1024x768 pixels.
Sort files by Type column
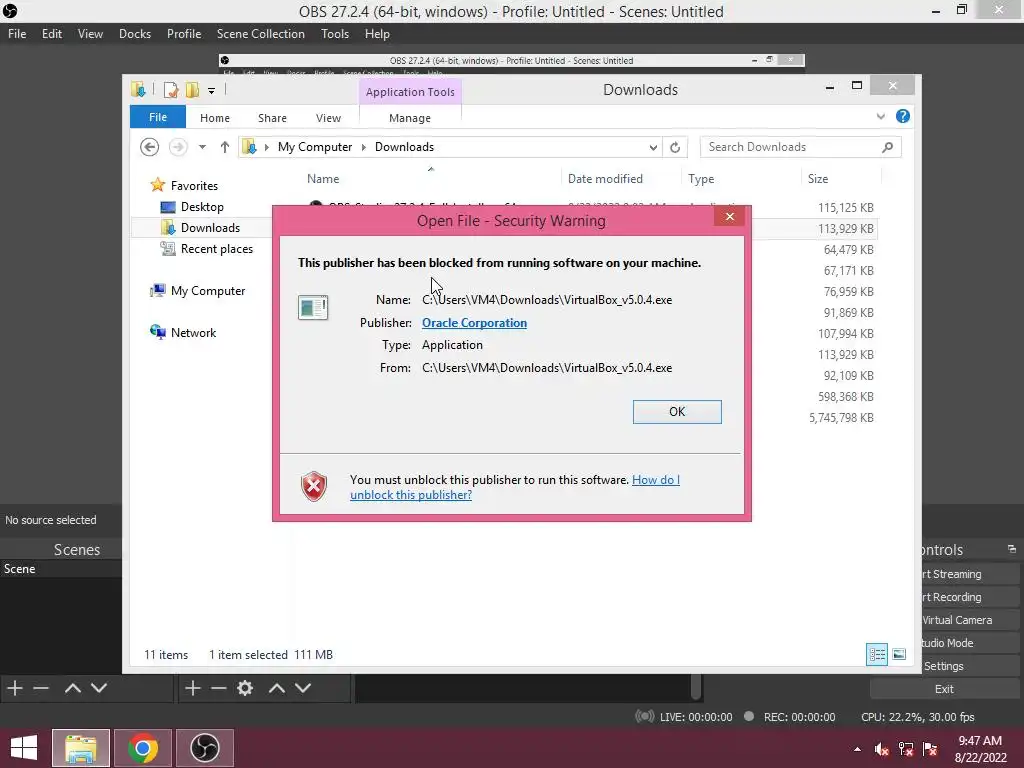point(741,178)
